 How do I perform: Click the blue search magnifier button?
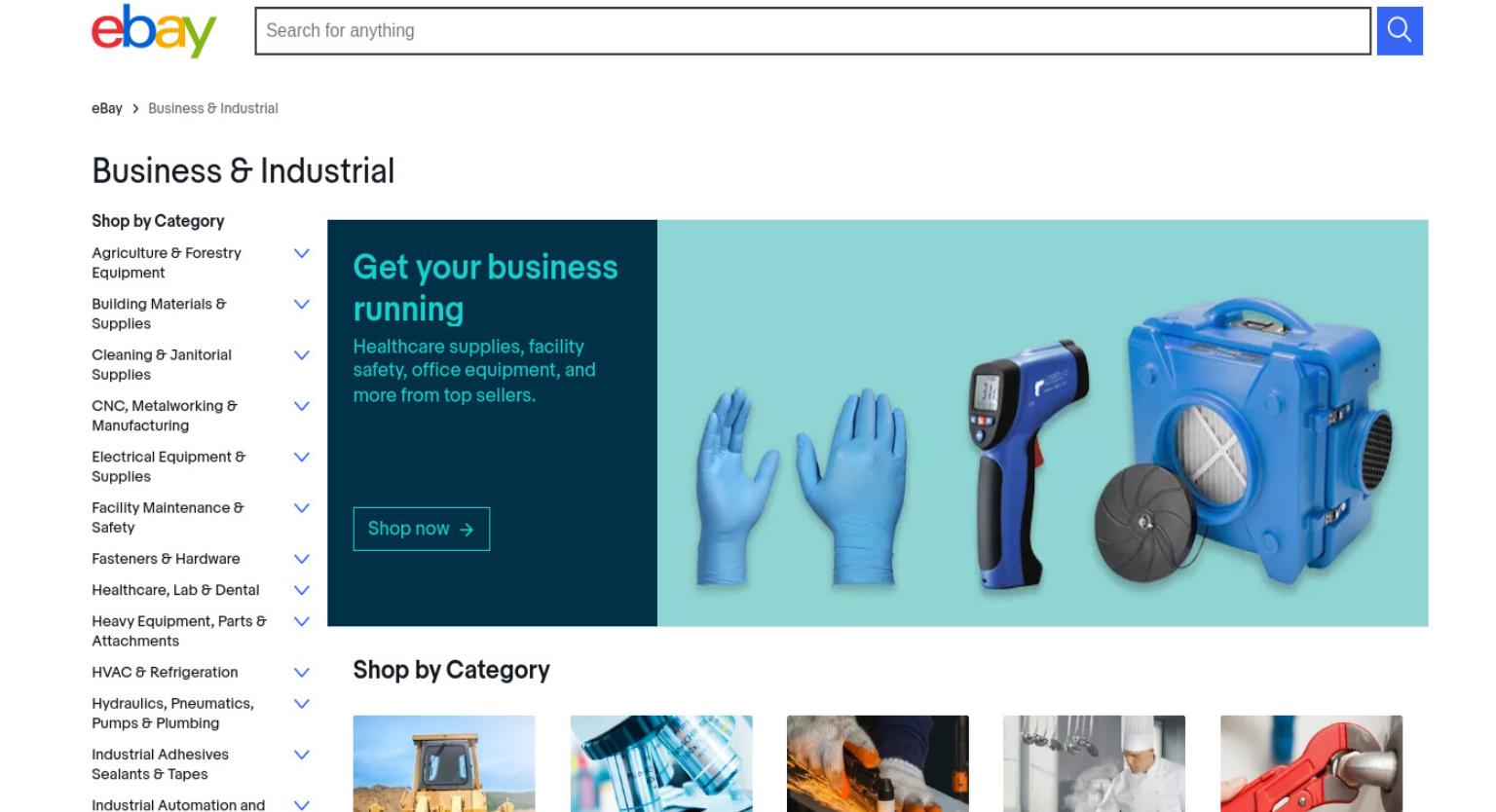tap(1400, 30)
